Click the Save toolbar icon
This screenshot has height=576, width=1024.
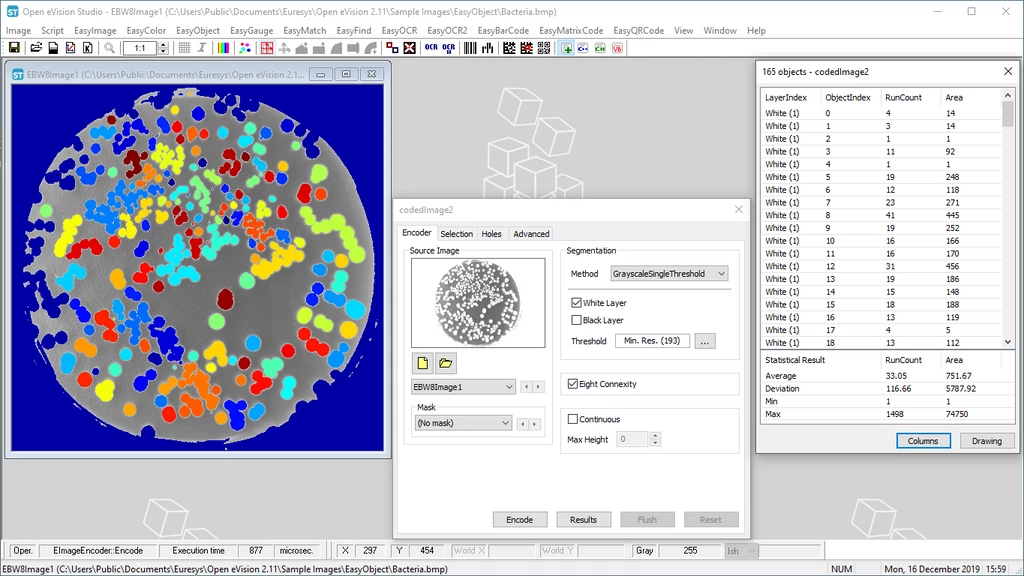[x=14, y=48]
